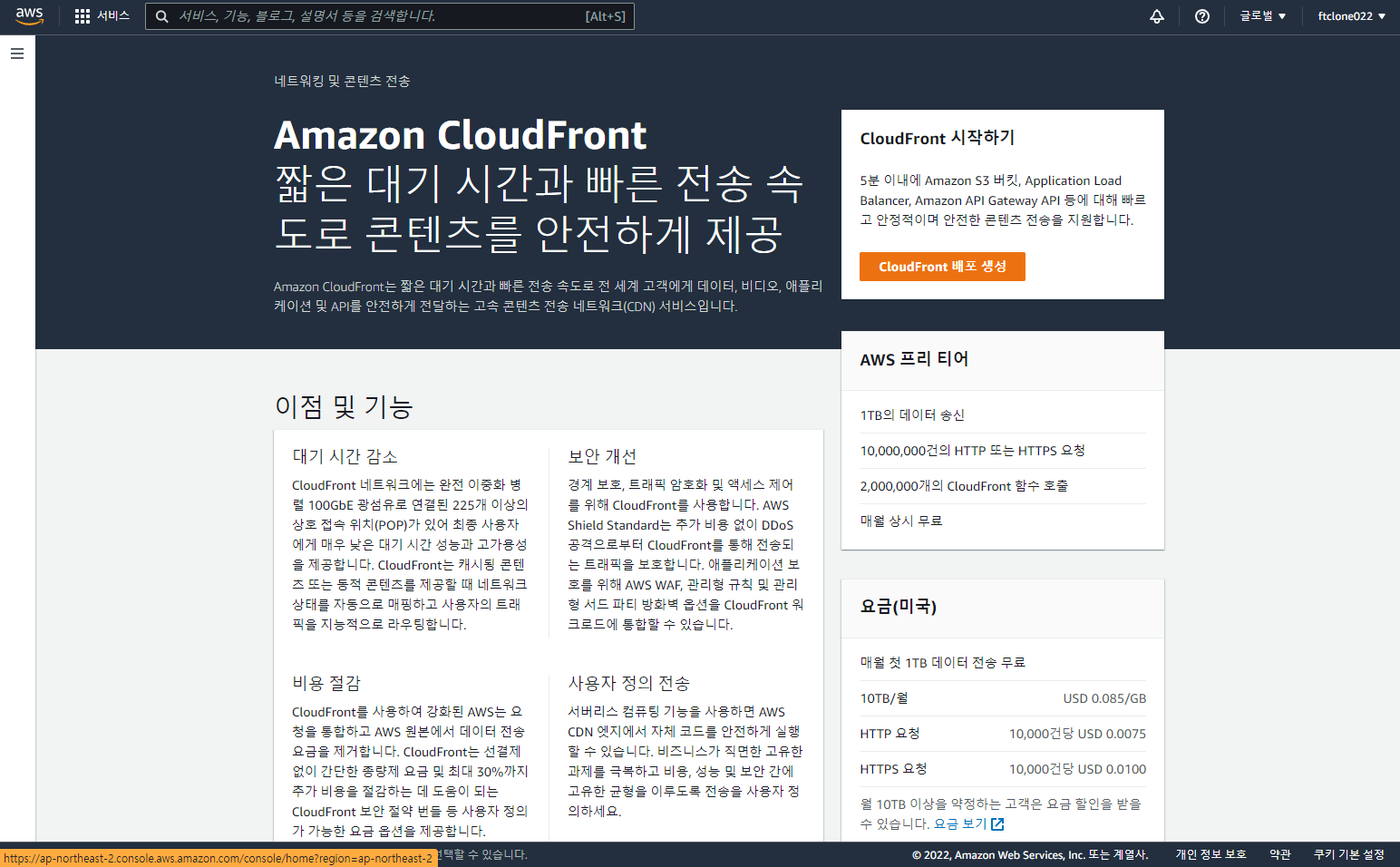Viewport: 1400px width, 867px height.
Task: Click the 2,000,000개의 CloudFront 함수 호출 row
Action: point(1003,486)
